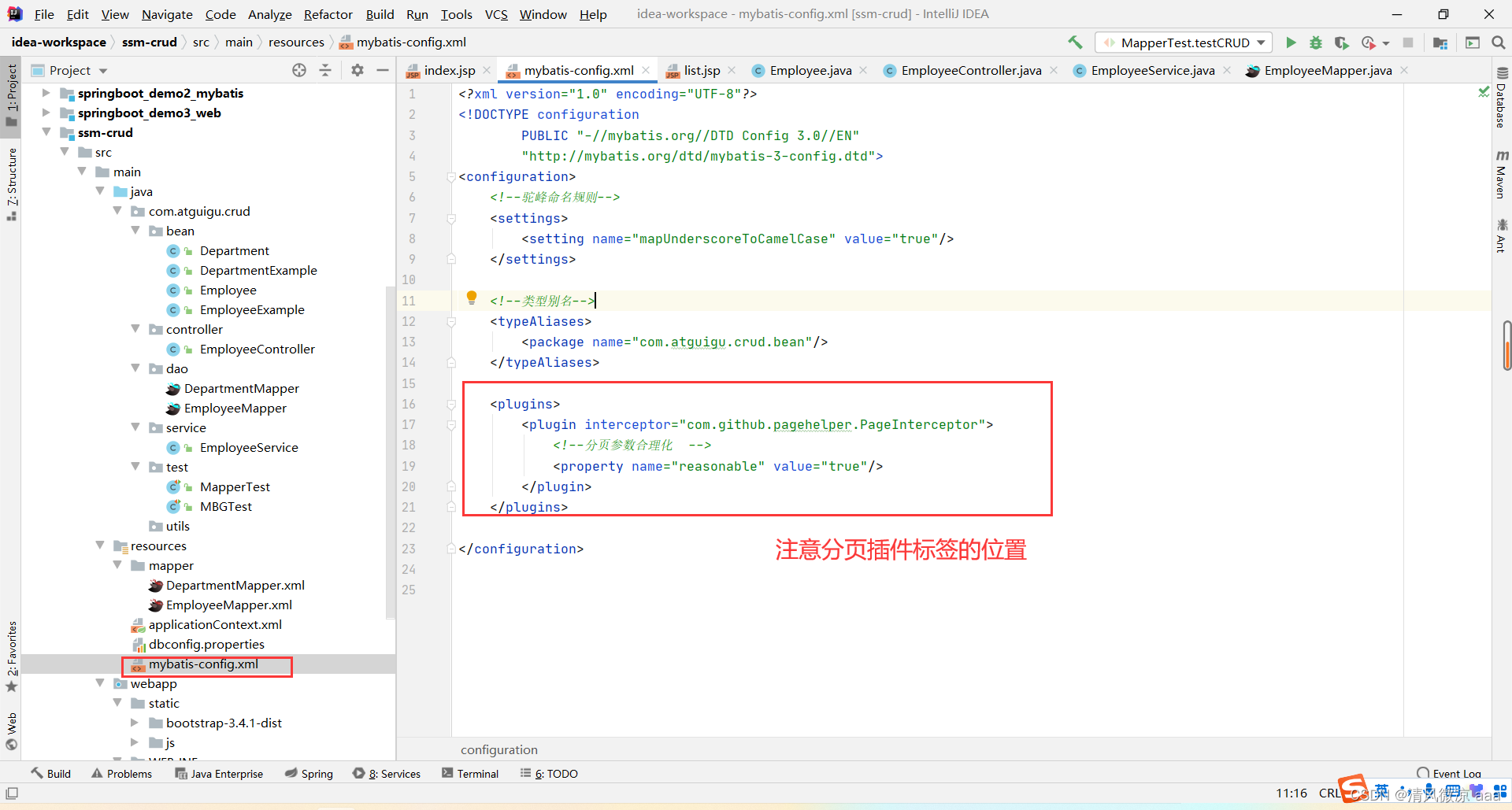Expand the springboot_demo3_web module
Image resolution: width=1512 pixels, height=810 pixels.
coord(46,113)
